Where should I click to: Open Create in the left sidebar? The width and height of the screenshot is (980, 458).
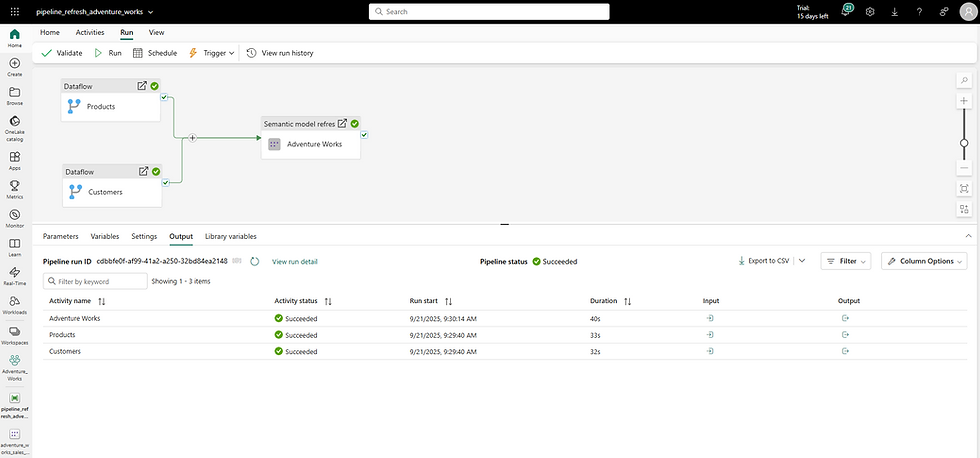click(15, 67)
